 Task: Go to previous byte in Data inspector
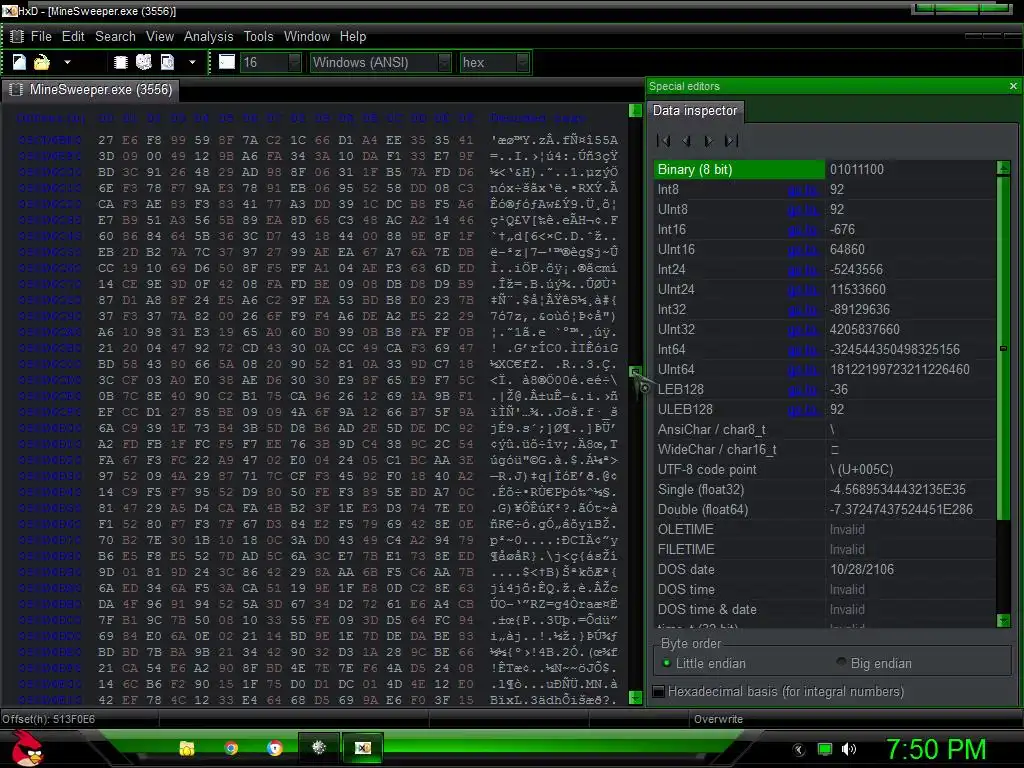[686, 140]
